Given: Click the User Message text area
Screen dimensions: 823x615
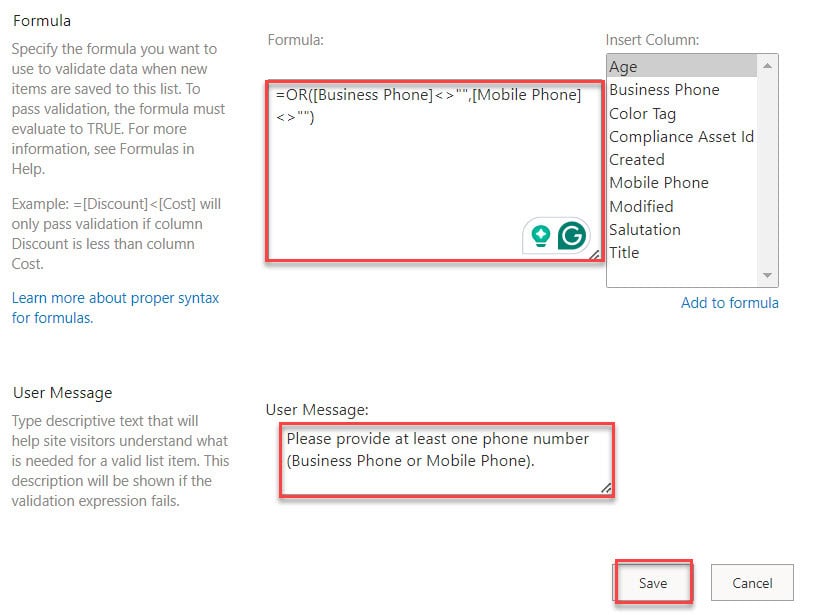Looking at the screenshot, I should click(447, 460).
